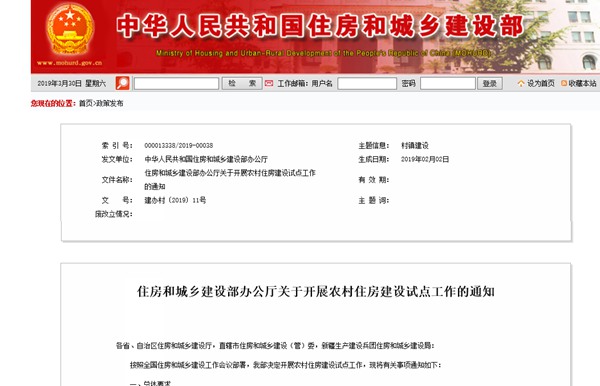Click the index number 000013338/2019-00038
The width and height of the screenshot is (600, 386).
point(179,145)
